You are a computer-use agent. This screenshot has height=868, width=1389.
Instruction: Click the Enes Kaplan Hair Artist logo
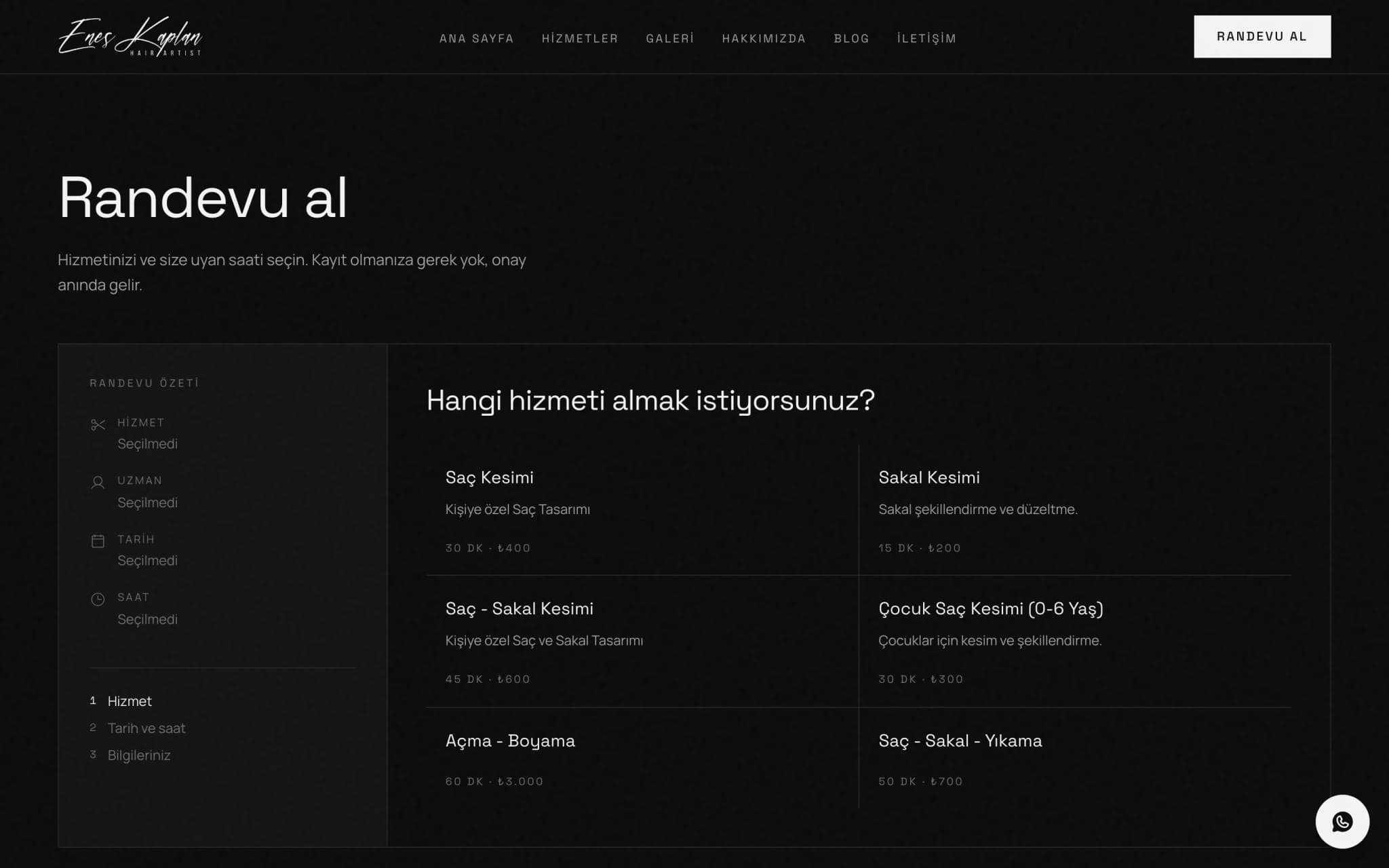(130, 37)
